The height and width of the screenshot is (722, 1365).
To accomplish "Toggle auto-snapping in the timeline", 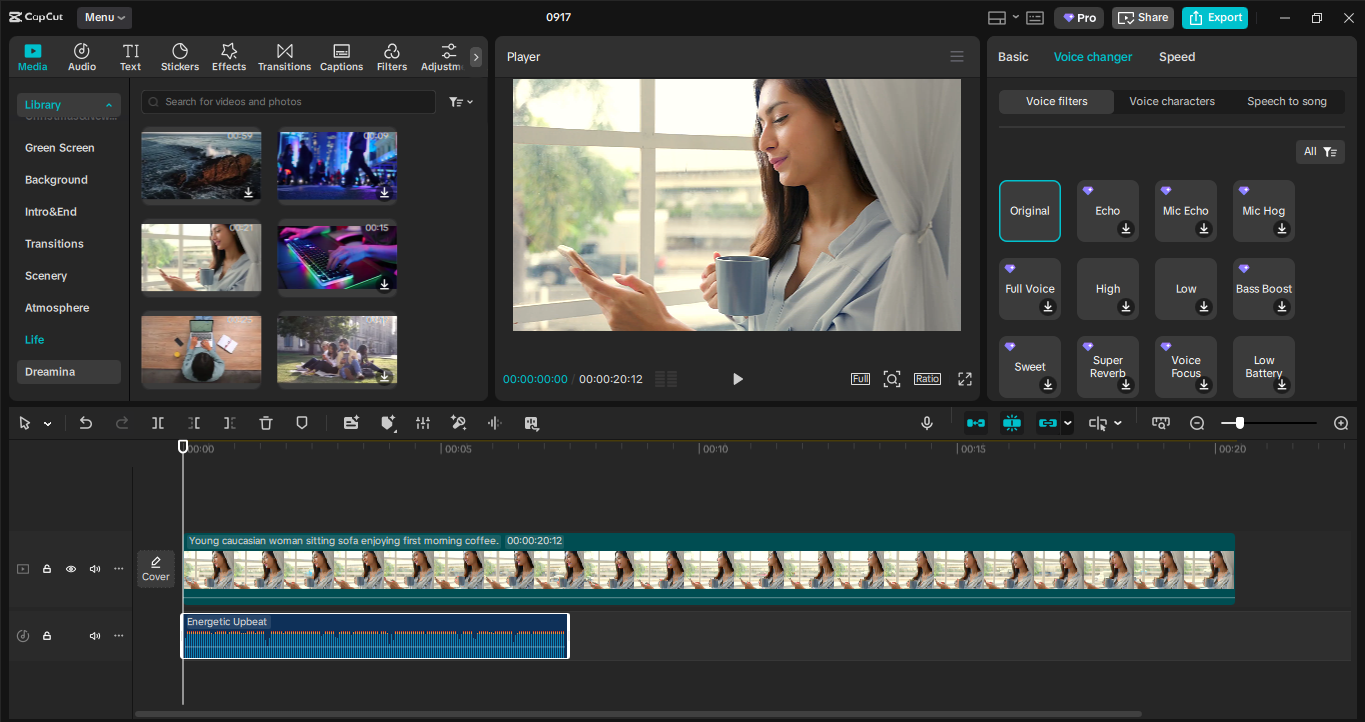I will tap(1011, 423).
